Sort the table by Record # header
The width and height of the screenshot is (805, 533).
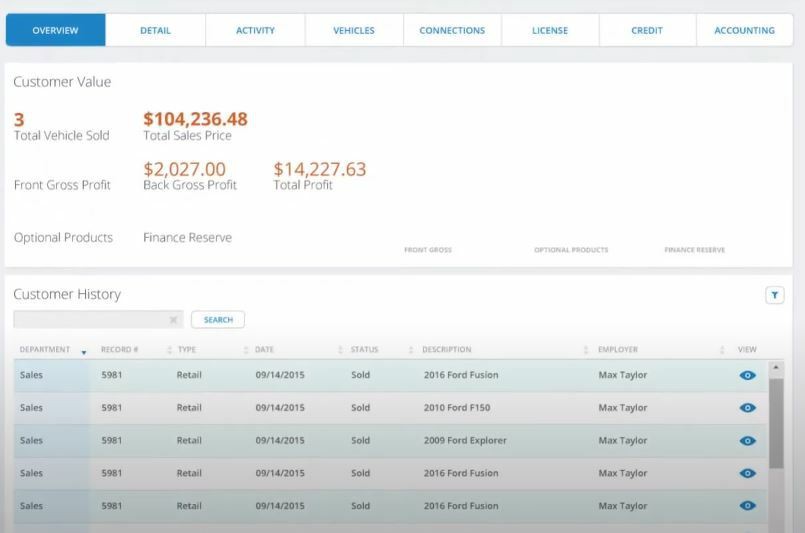(119, 350)
